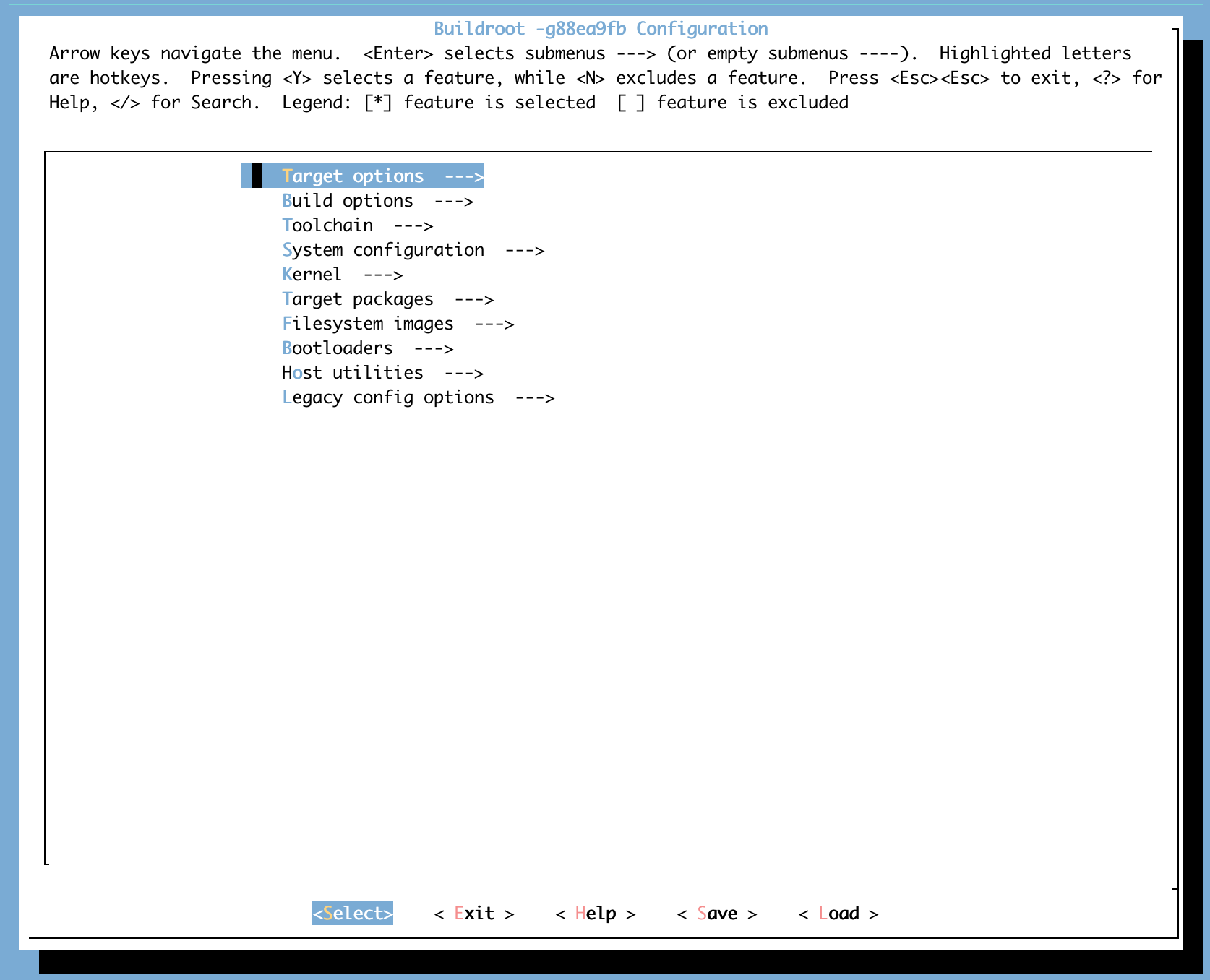Image resolution: width=1210 pixels, height=980 pixels.
Task: Open the Legacy config options submenu
Action: pos(418,397)
